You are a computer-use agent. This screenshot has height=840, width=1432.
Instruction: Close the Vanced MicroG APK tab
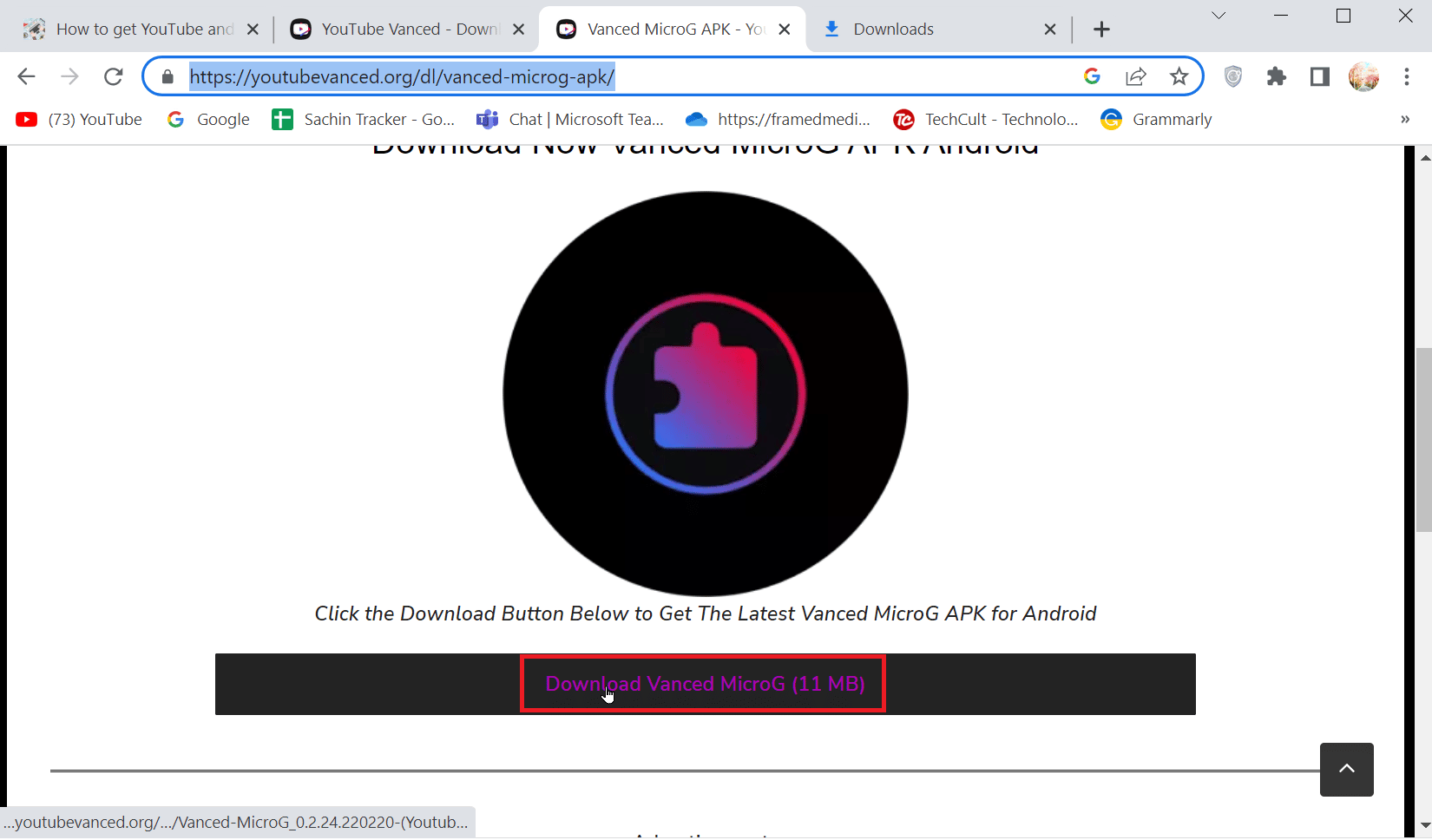click(785, 30)
